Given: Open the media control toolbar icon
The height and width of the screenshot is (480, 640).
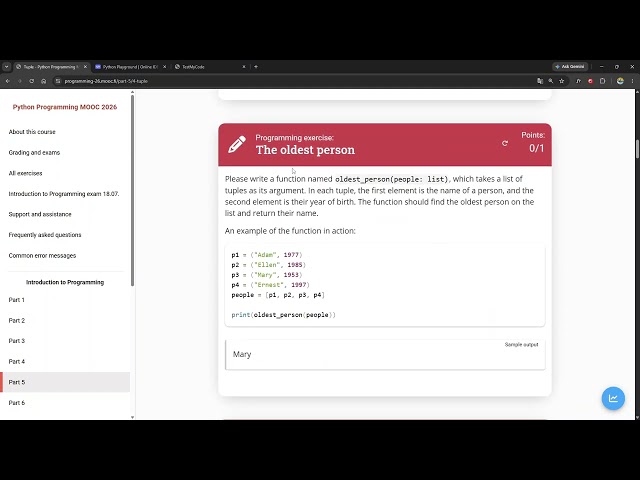Looking at the screenshot, I should coord(578,81).
